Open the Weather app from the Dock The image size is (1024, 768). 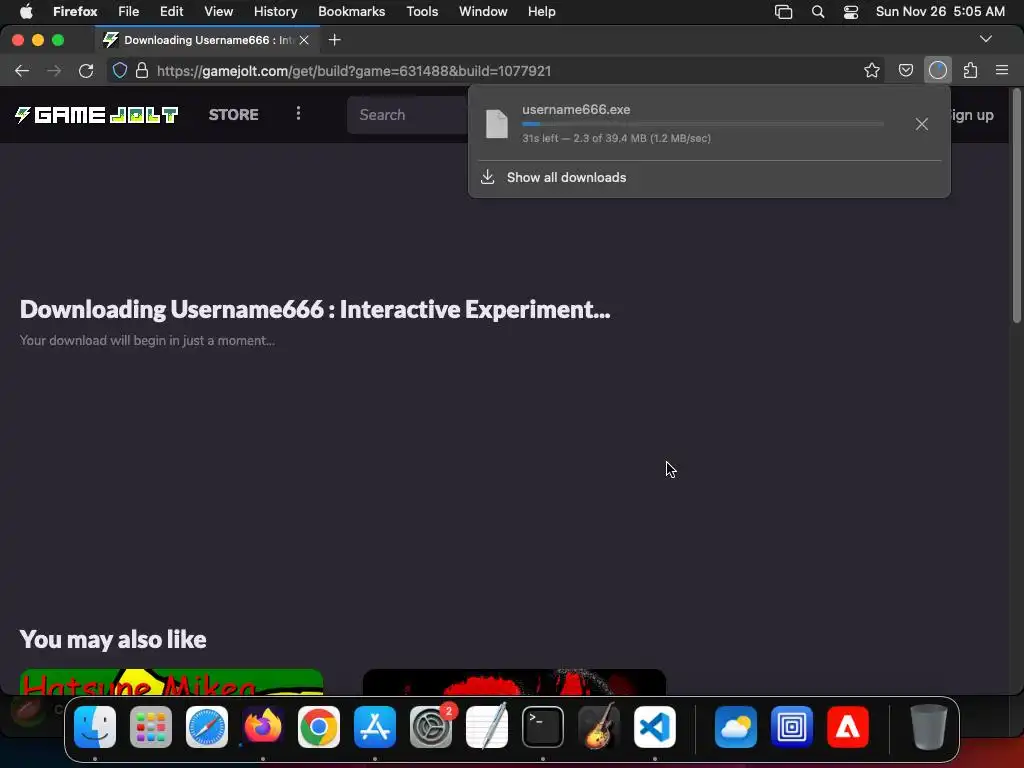tap(736, 727)
